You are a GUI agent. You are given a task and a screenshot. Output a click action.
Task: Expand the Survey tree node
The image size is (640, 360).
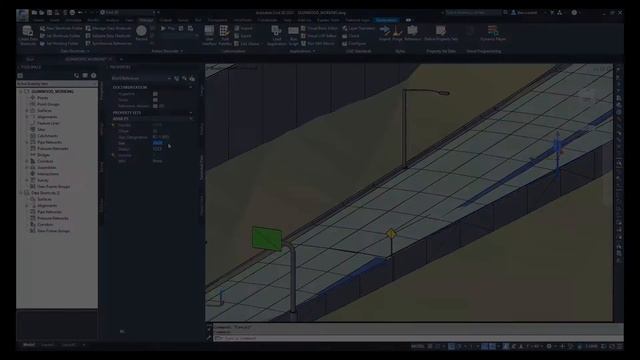[x=27, y=180]
